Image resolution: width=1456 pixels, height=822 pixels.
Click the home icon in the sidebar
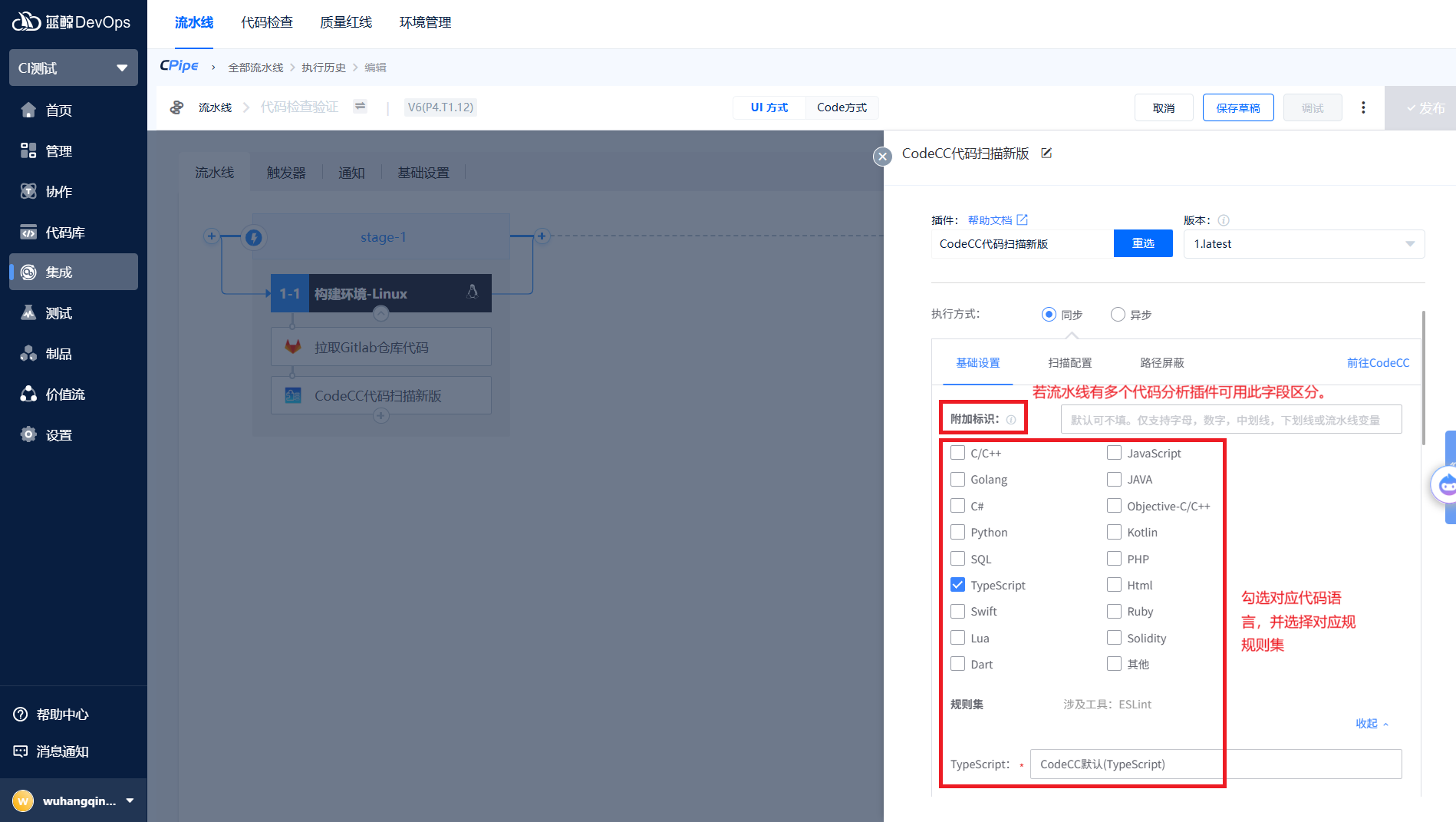pos(28,111)
